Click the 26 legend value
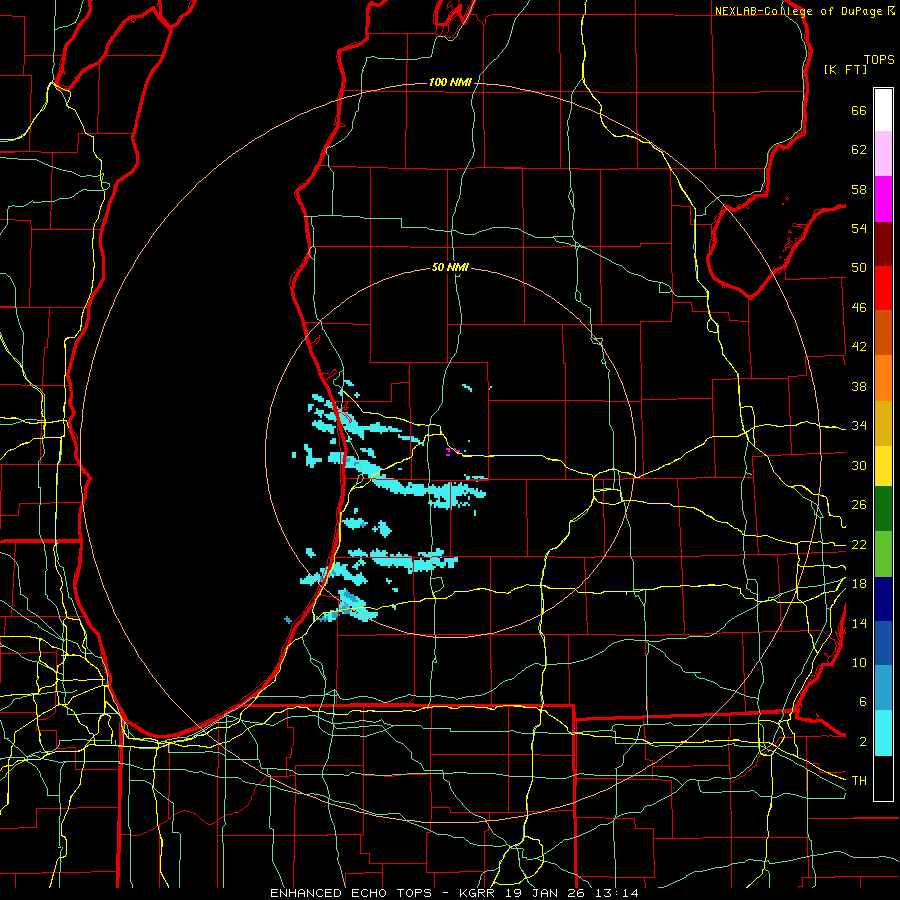The height and width of the screenshot is (900, 900). point(859,505)
